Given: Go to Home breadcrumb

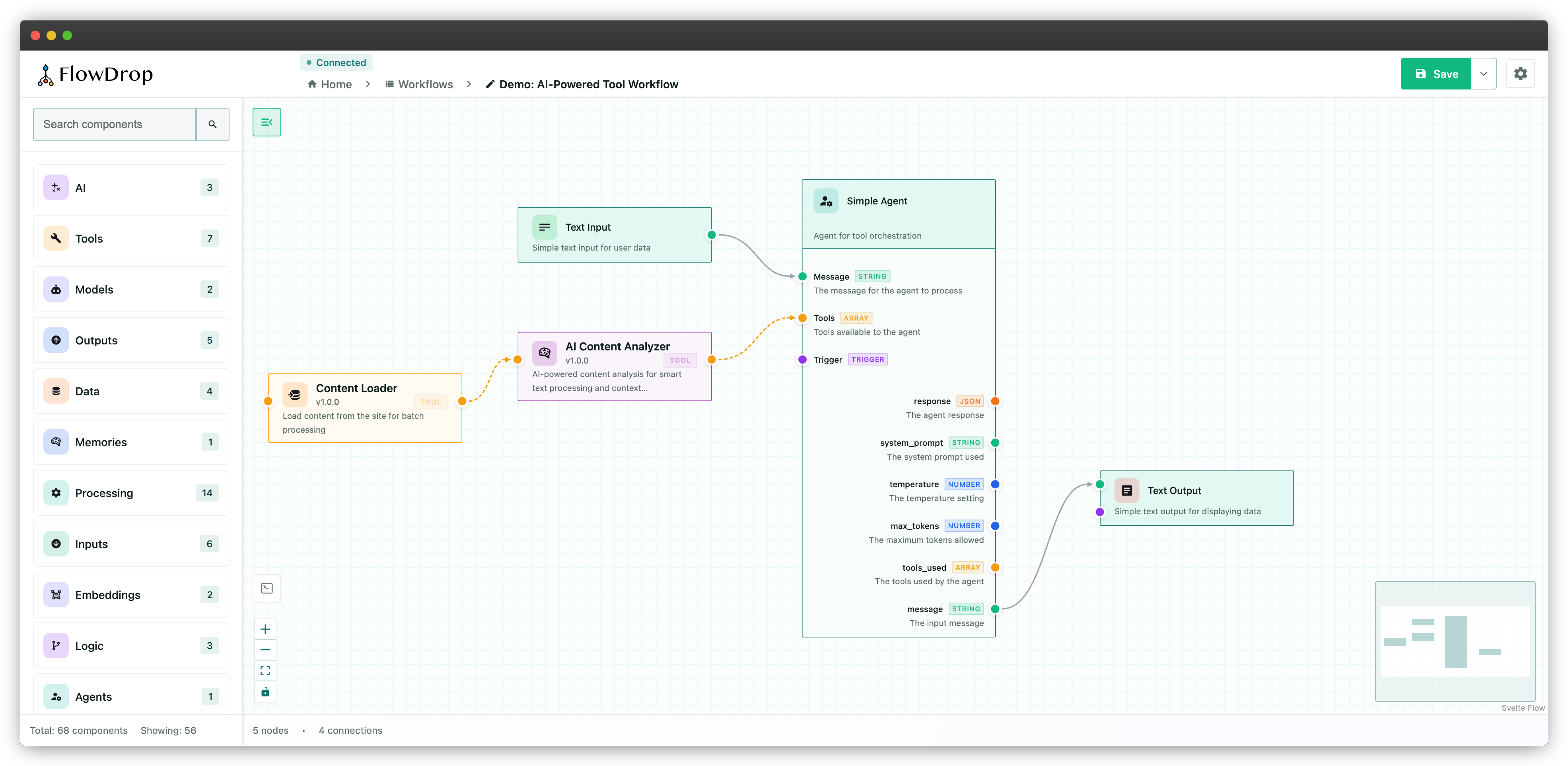Looking at the screenshot, I should 330,84.
